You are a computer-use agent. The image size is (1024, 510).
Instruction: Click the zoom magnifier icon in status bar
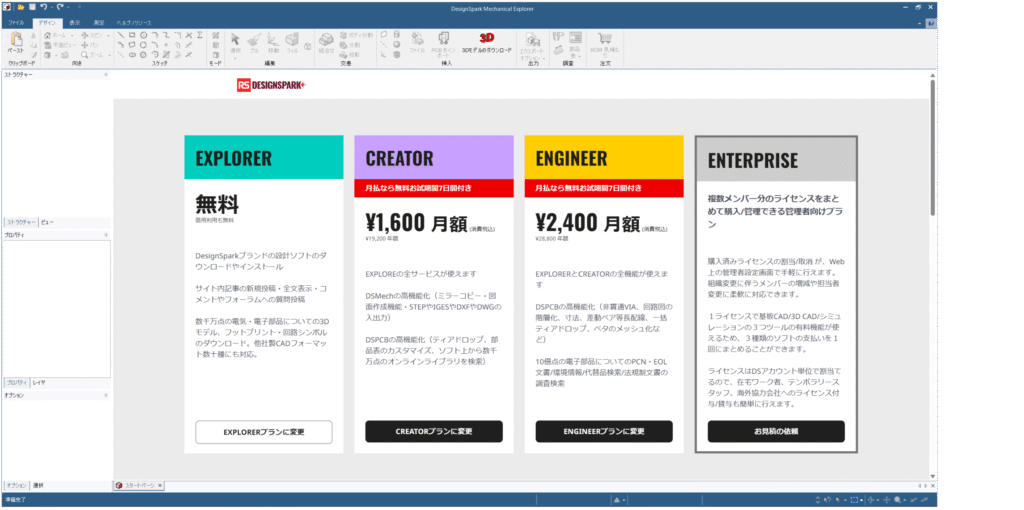(897, 500)
